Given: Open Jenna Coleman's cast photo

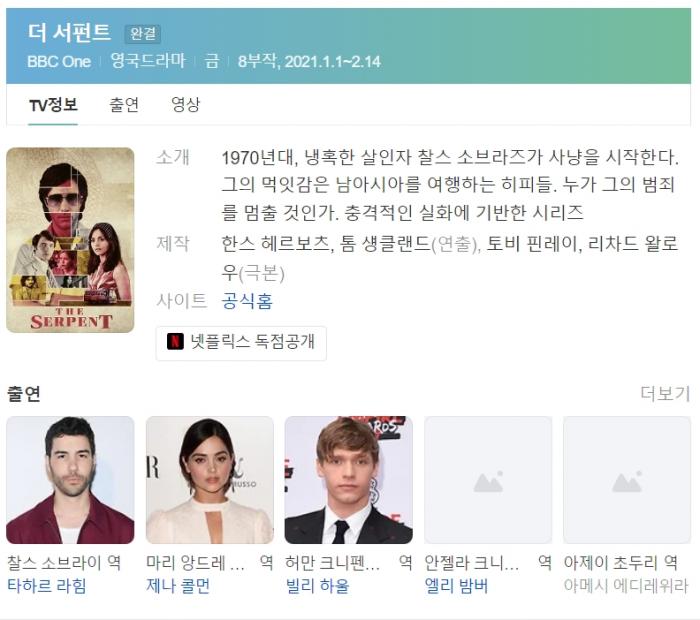Looking at the screenshot, I should pos(209,480).
